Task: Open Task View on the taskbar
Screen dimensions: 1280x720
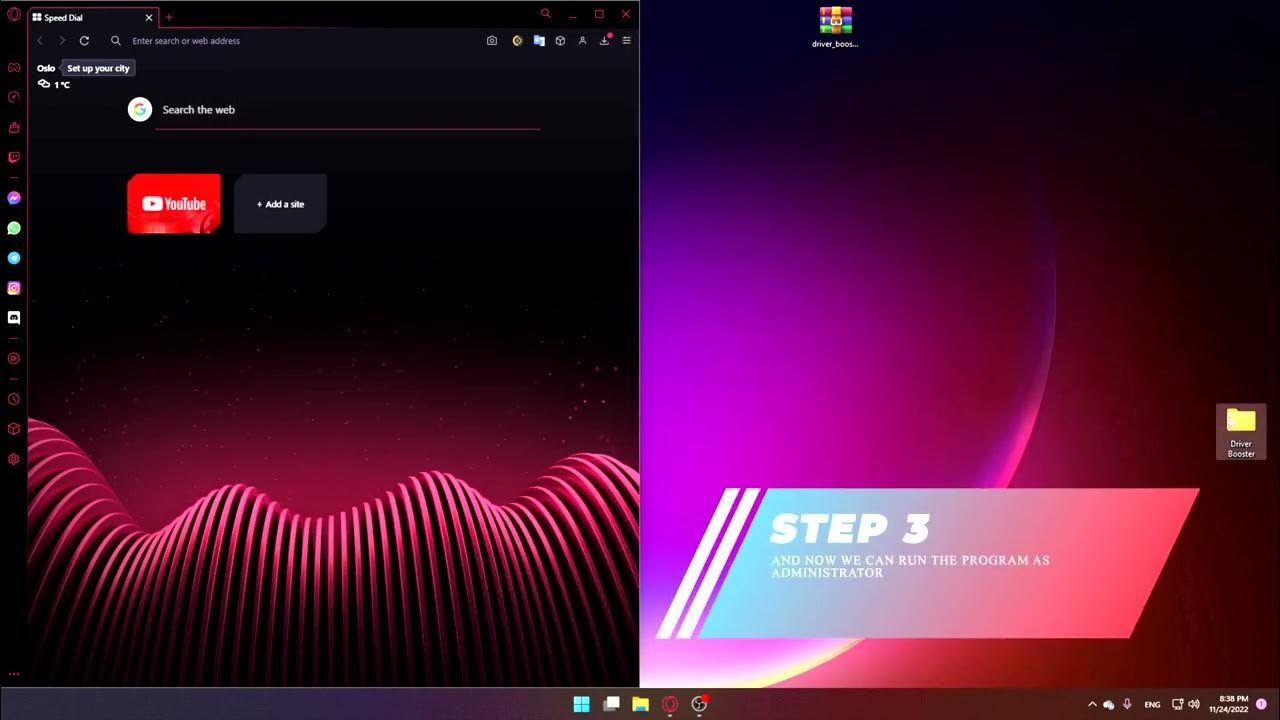Action: pyautogui.click(x=611, y=704)
